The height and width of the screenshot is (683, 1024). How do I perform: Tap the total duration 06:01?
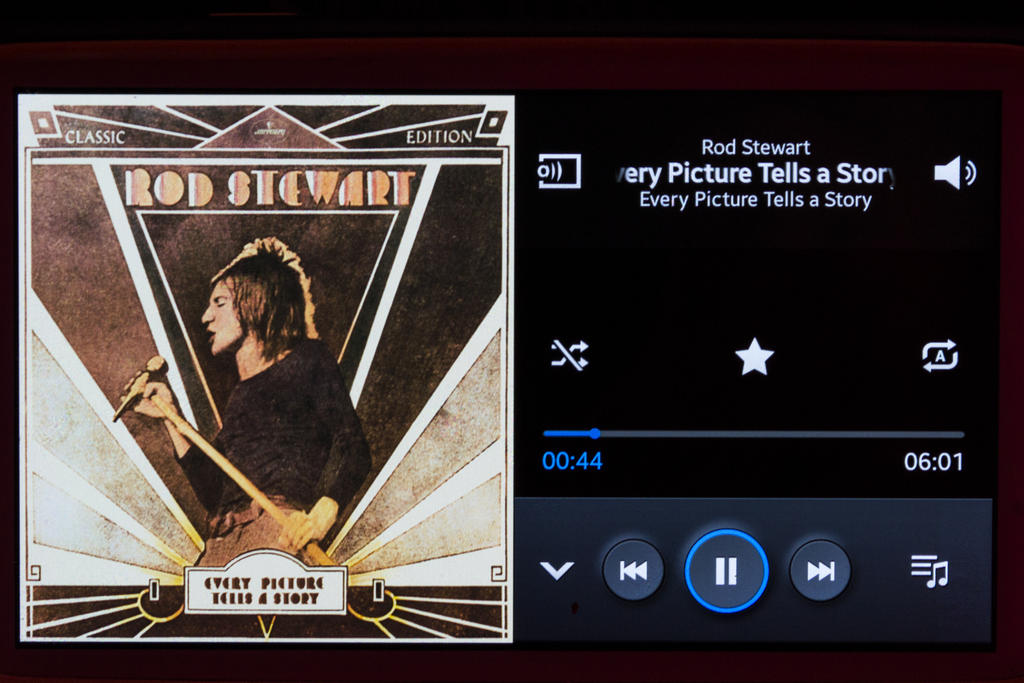tap(933, 462)
